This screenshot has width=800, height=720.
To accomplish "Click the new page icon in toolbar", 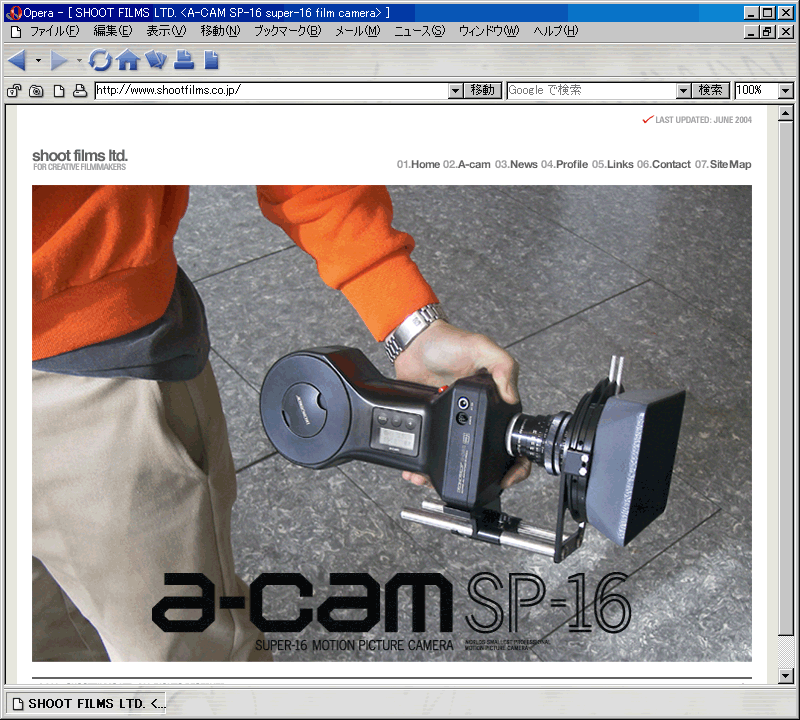I will (211, 60).
